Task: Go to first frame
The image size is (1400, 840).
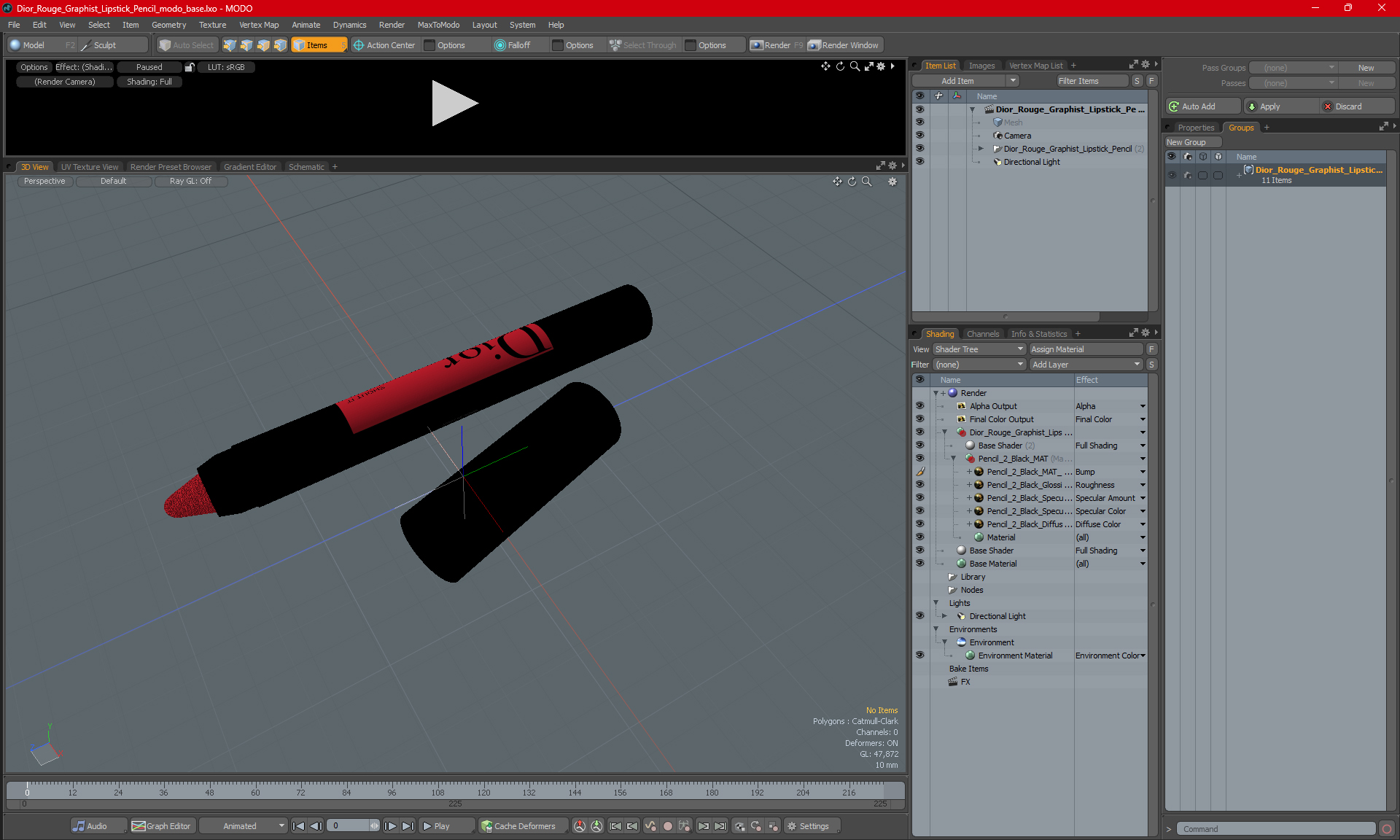Action: coord(299,826)
